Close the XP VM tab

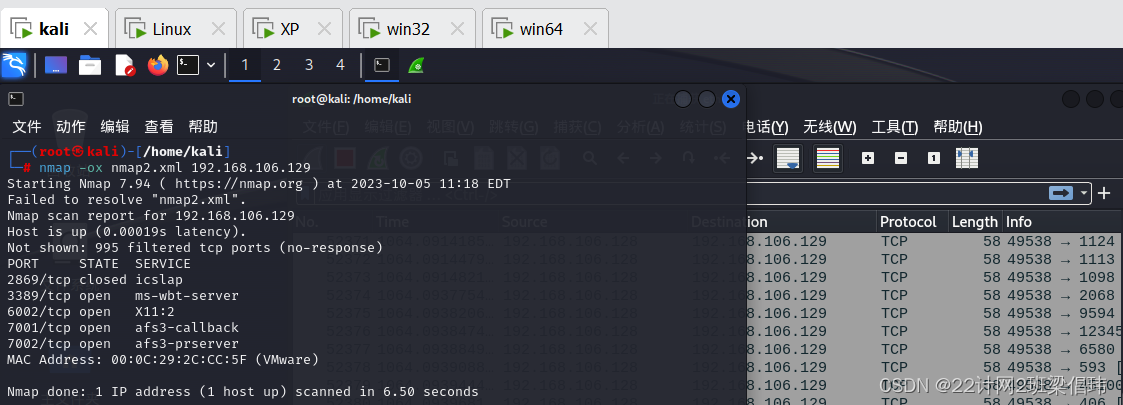point(324,29)
